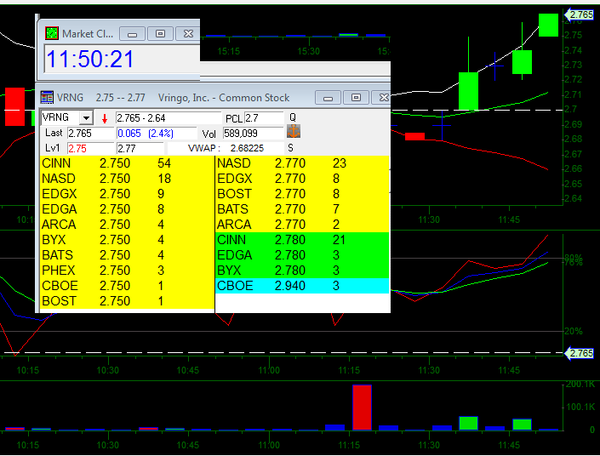This screenshot has height=456, width=600.
Task: Minimize the VRNG Level 2 window
Action: 331,98
